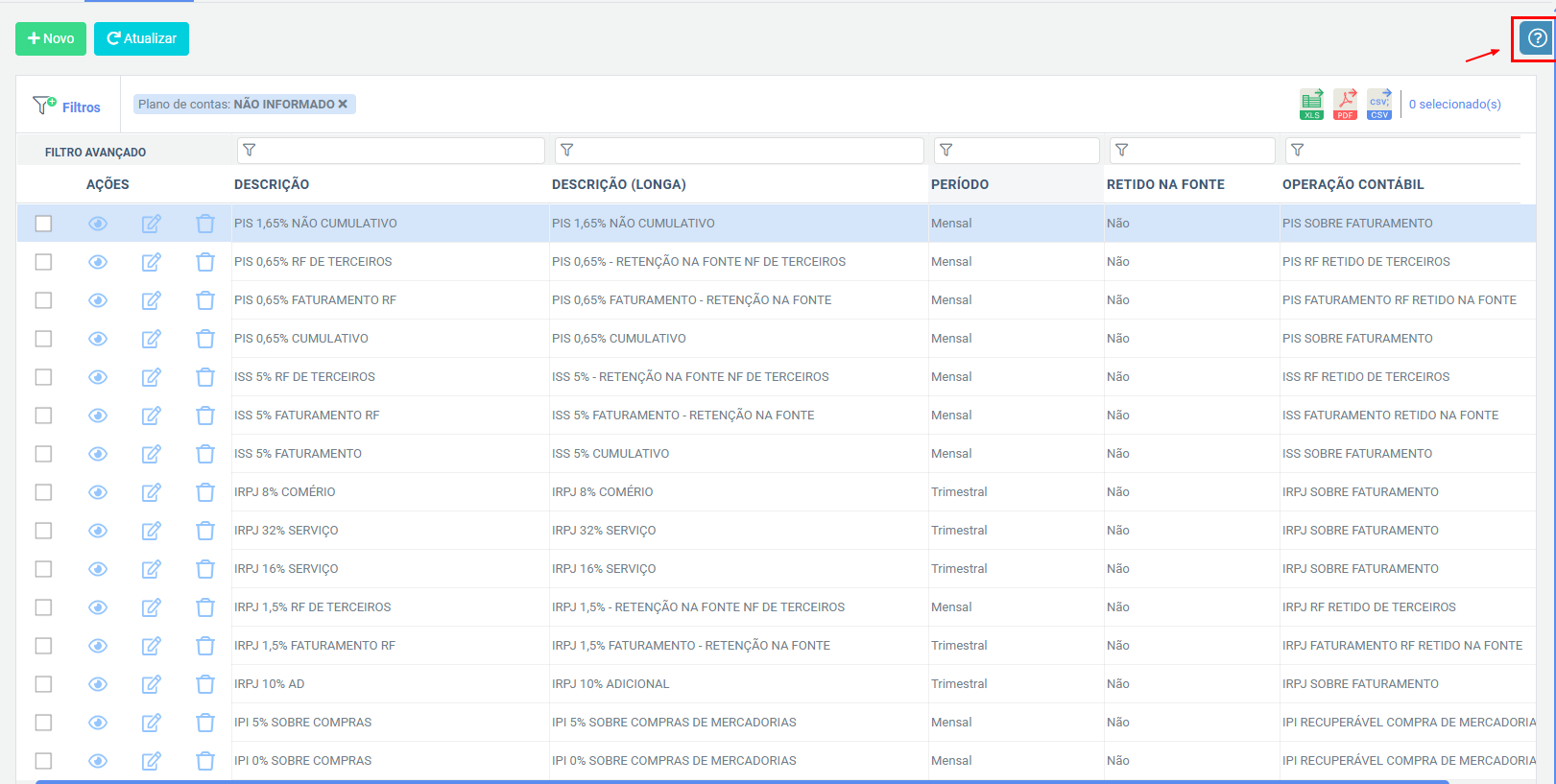Viewport: 1556px width, 784px height.
Task: Click the Novo button
Action: pos(51,38)
